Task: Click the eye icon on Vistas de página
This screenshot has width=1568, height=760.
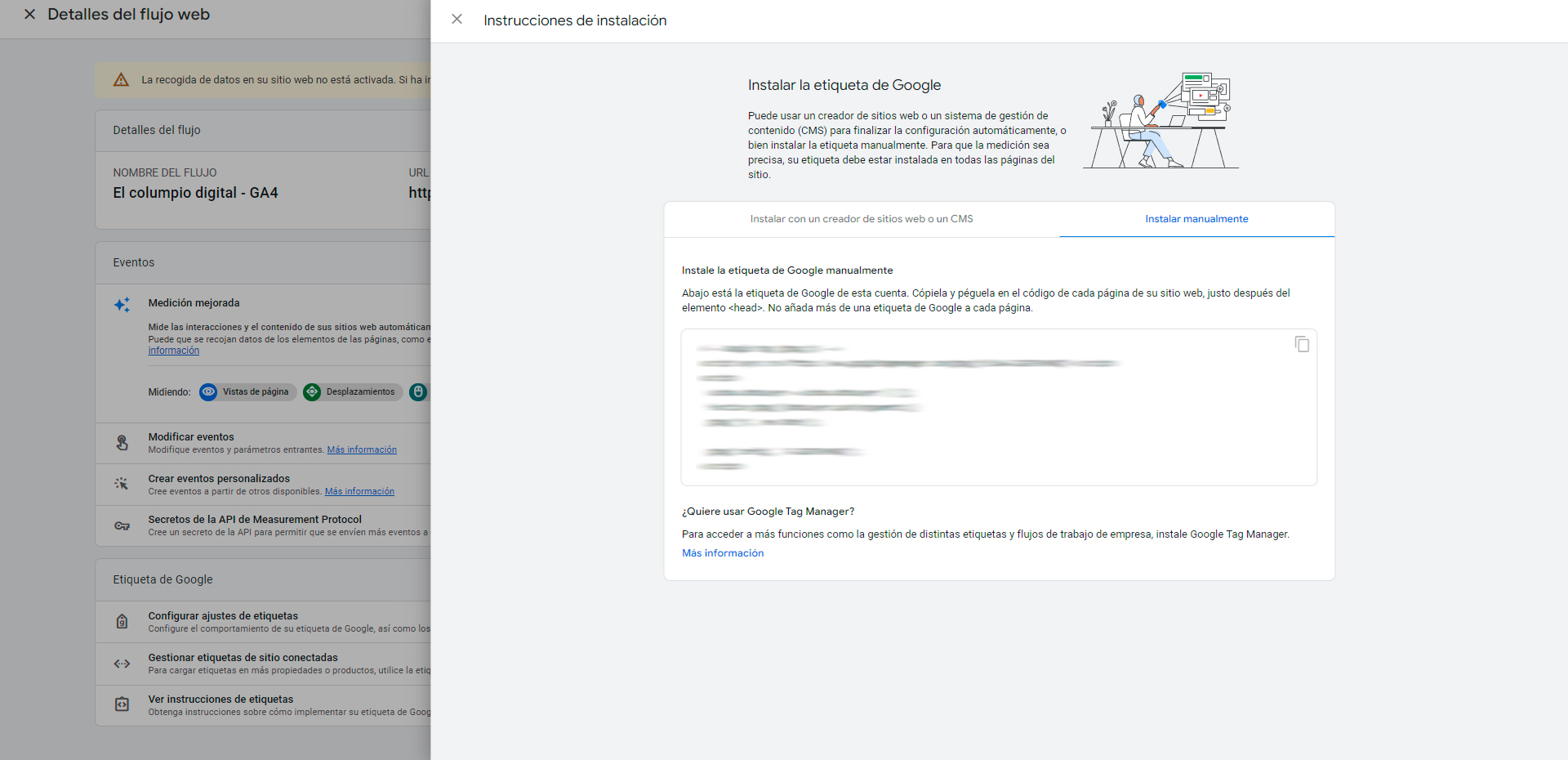Action: pos(208,392)
